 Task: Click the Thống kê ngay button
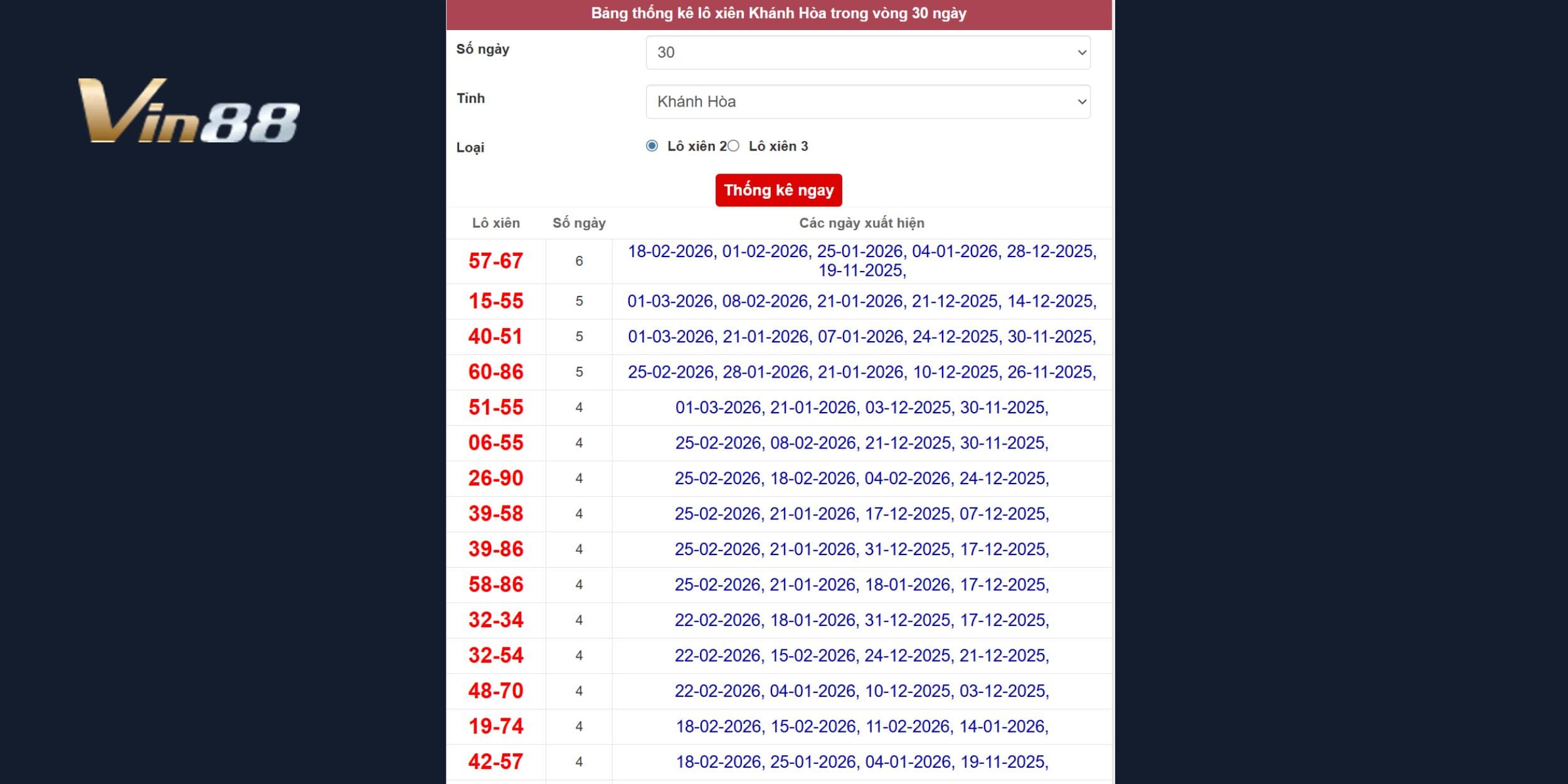click(778, 190)
